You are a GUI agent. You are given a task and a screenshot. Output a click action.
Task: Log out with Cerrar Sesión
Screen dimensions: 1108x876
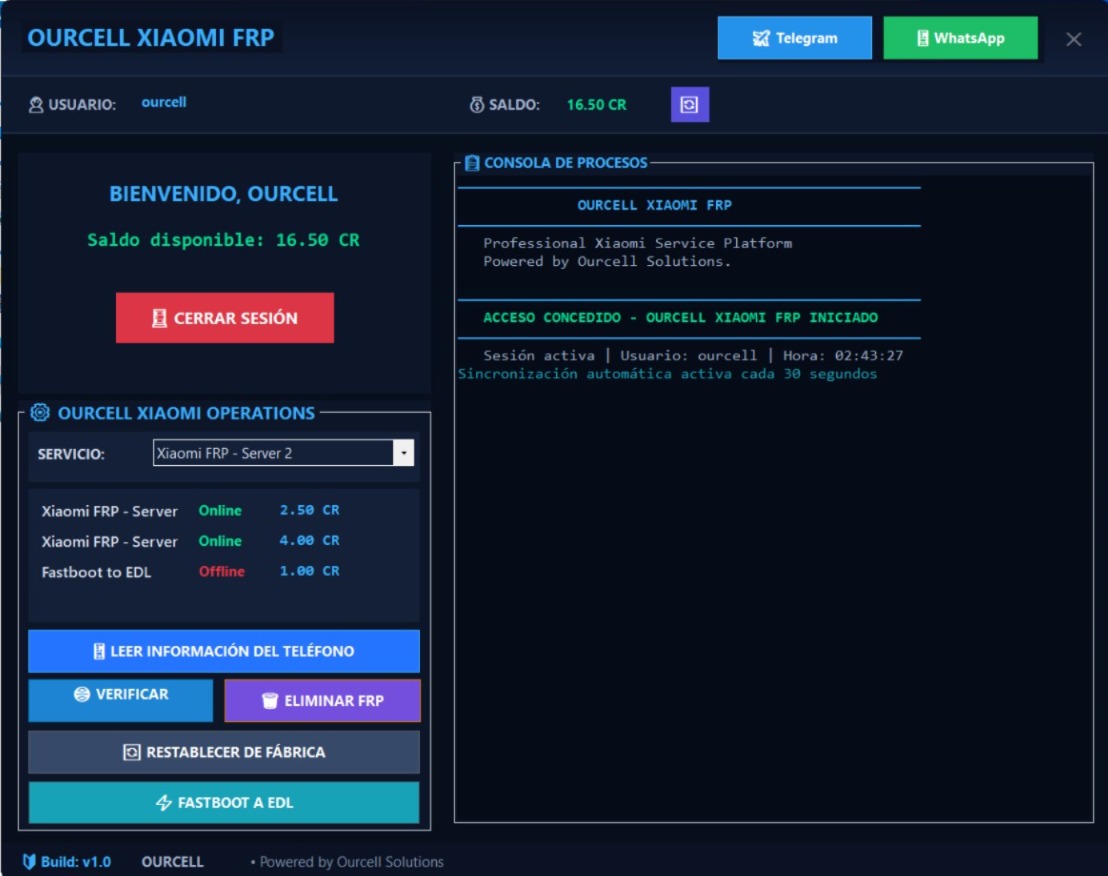[x=225, y=318]
